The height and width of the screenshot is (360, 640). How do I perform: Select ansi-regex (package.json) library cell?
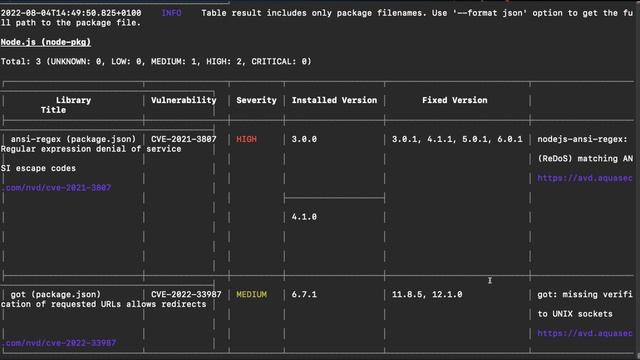pos(73,139)
